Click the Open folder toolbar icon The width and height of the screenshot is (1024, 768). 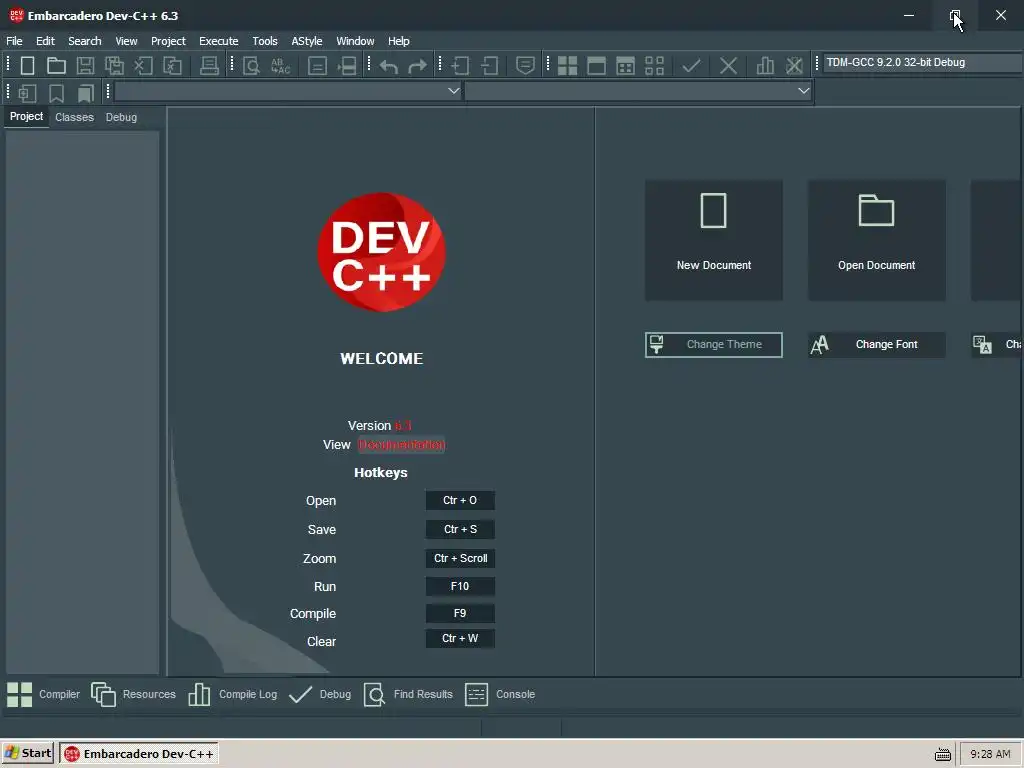click(x=56, y=65)
